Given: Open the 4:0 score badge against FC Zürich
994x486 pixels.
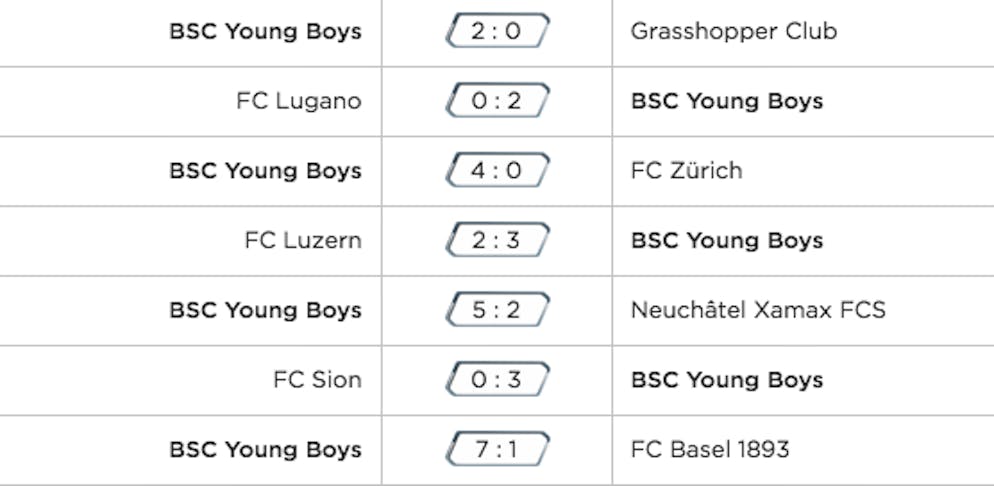Looking at the screenshot, I should [497, 170].
